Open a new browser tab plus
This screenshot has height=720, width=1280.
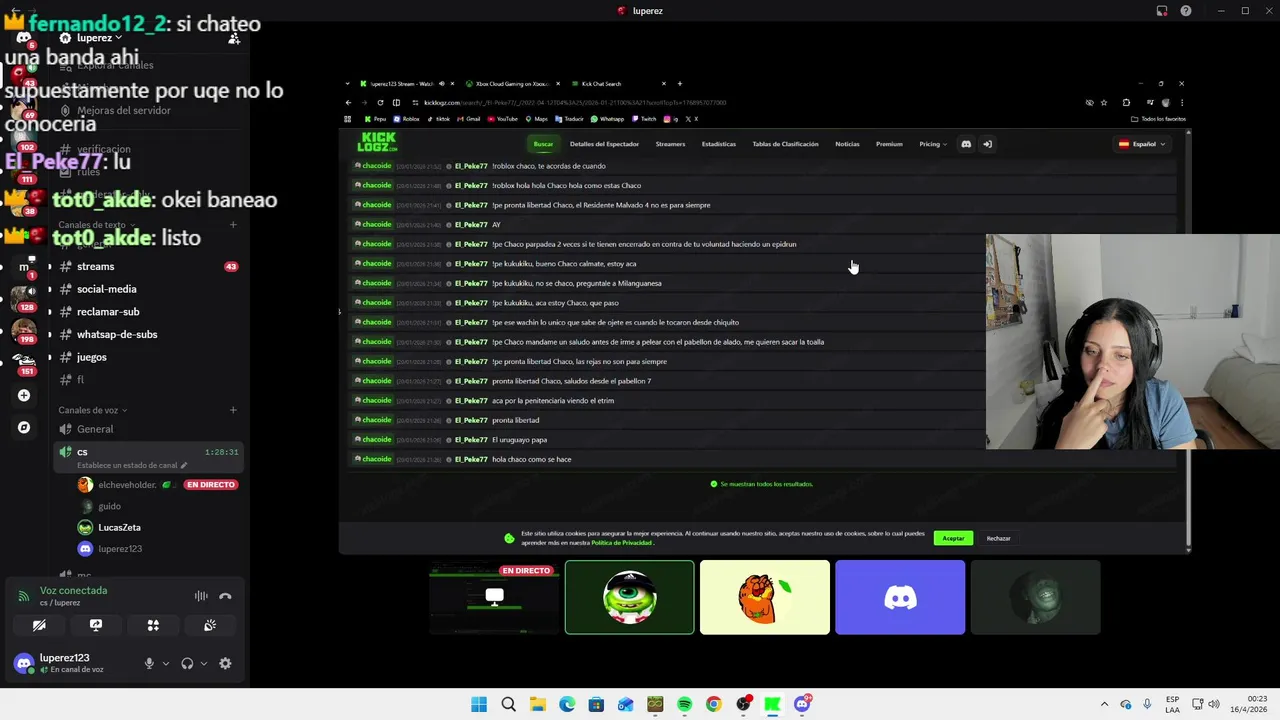680,84
